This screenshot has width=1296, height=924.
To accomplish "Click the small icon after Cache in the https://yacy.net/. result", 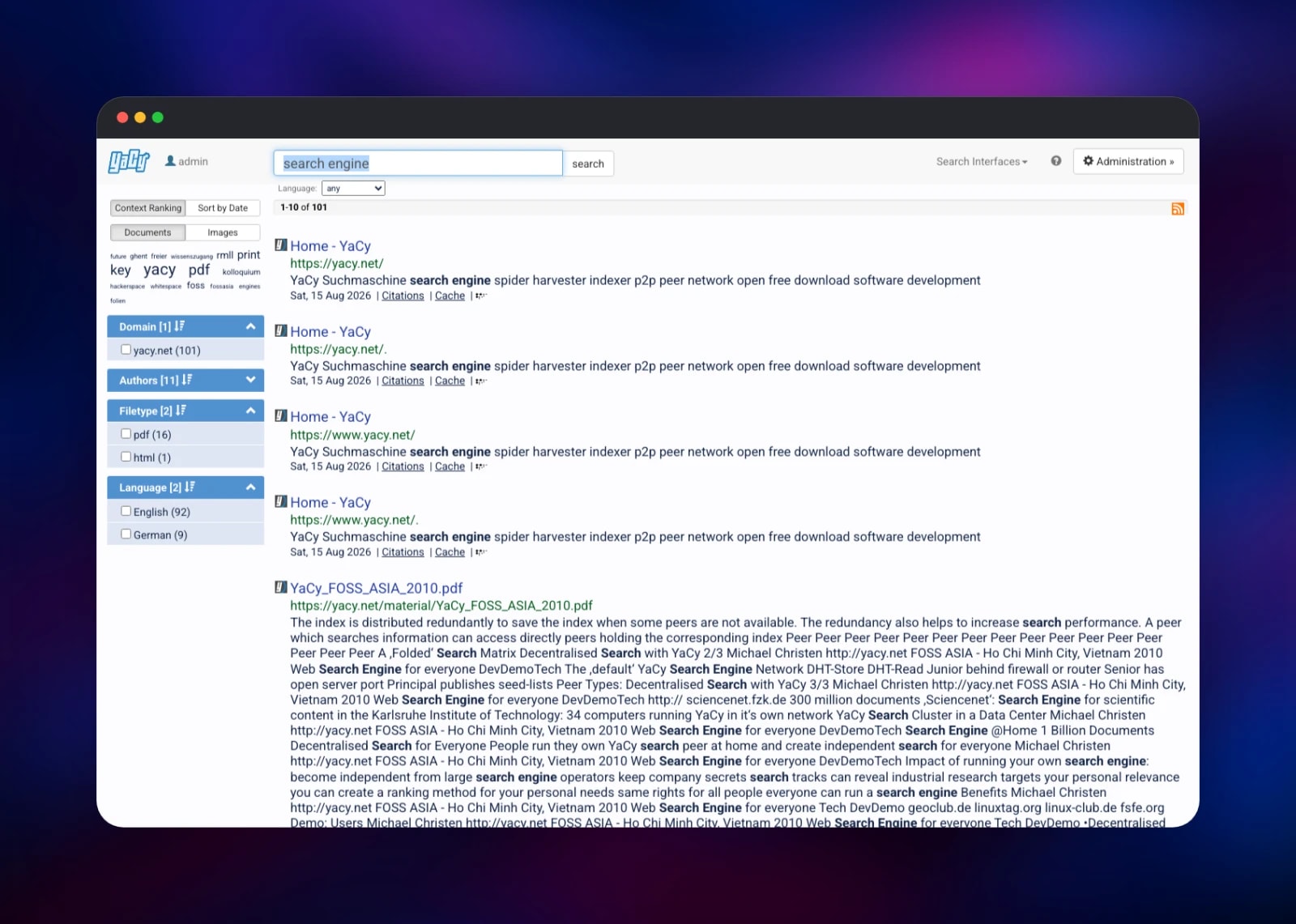I will point(481,381).
